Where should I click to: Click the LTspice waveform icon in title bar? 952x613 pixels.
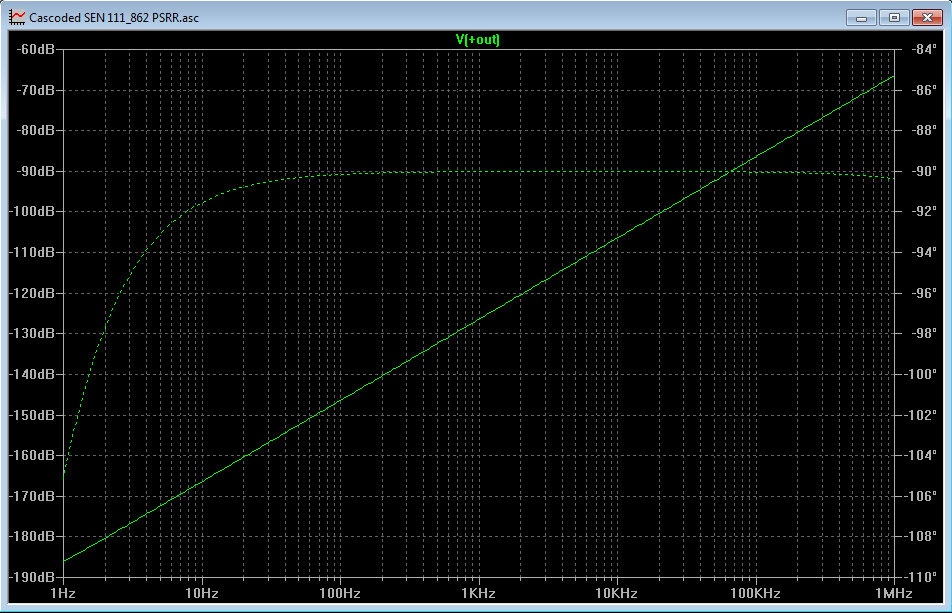[17, 17]
